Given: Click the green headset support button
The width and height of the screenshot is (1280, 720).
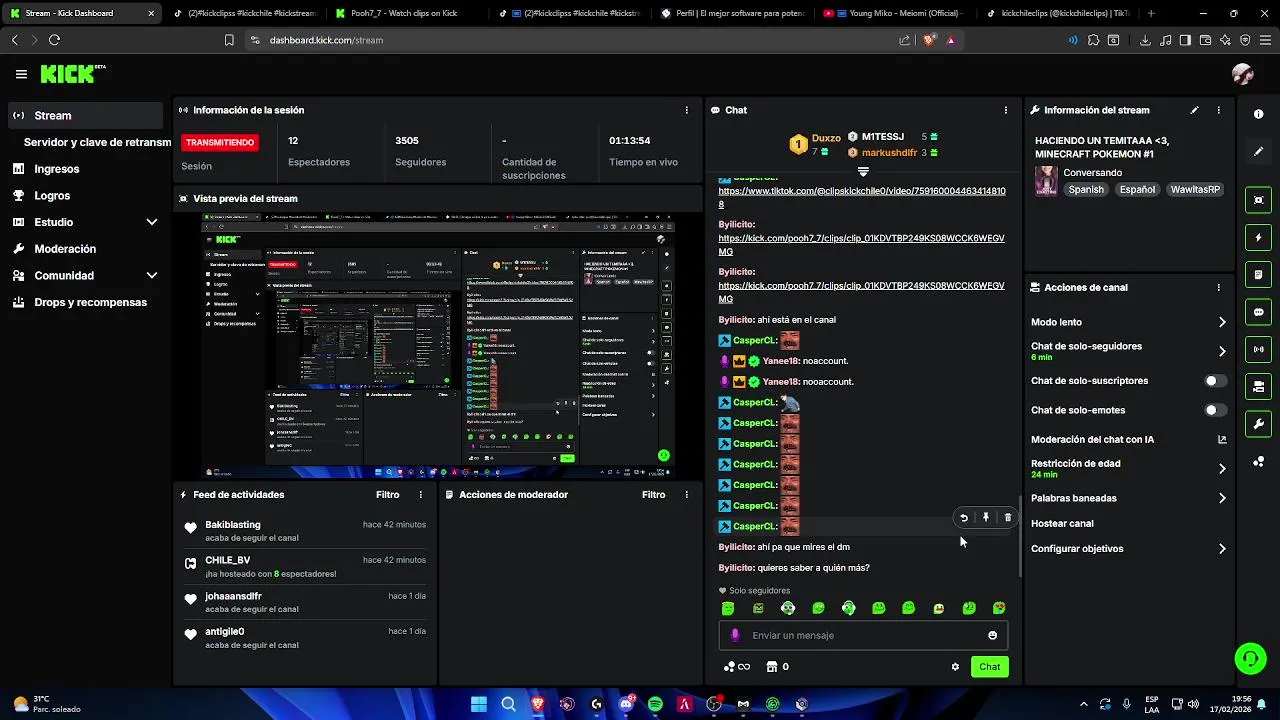Looking at the screenshot, I should [1250, 658].
